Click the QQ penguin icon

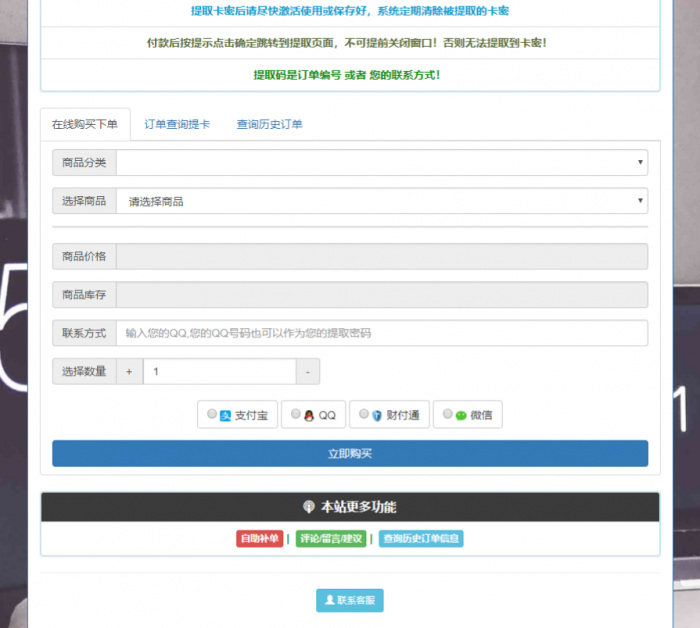[309, 415]
